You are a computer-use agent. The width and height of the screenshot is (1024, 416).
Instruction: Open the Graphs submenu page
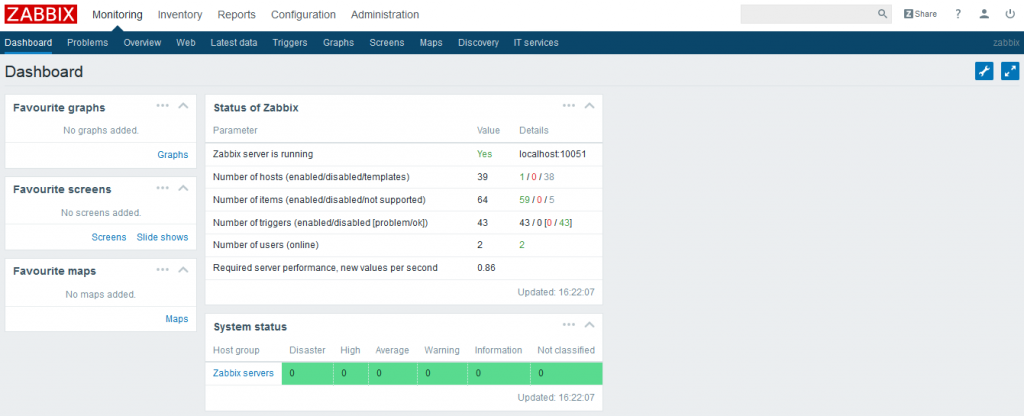(x=338, y=42)
